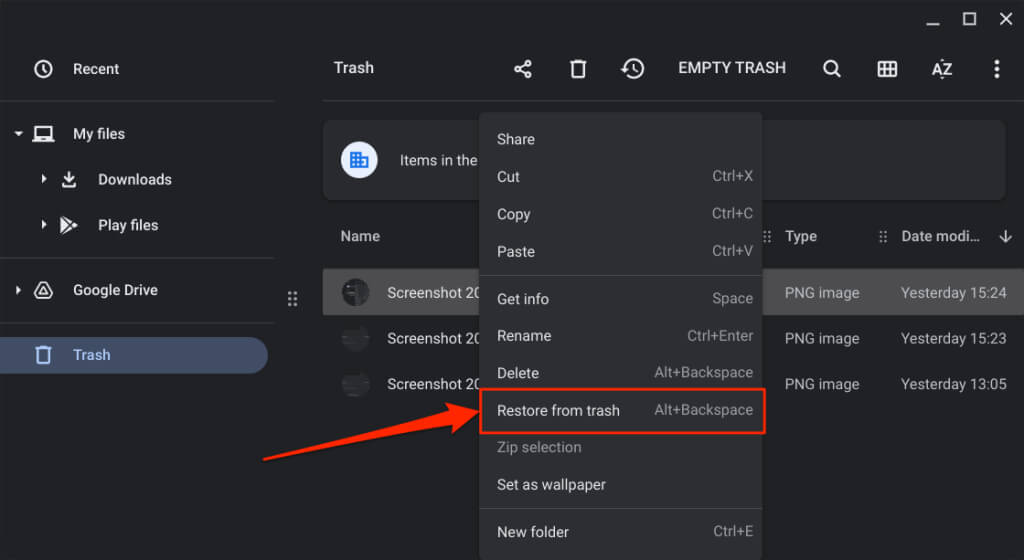Expand the My files tree

tap(18, 134)
